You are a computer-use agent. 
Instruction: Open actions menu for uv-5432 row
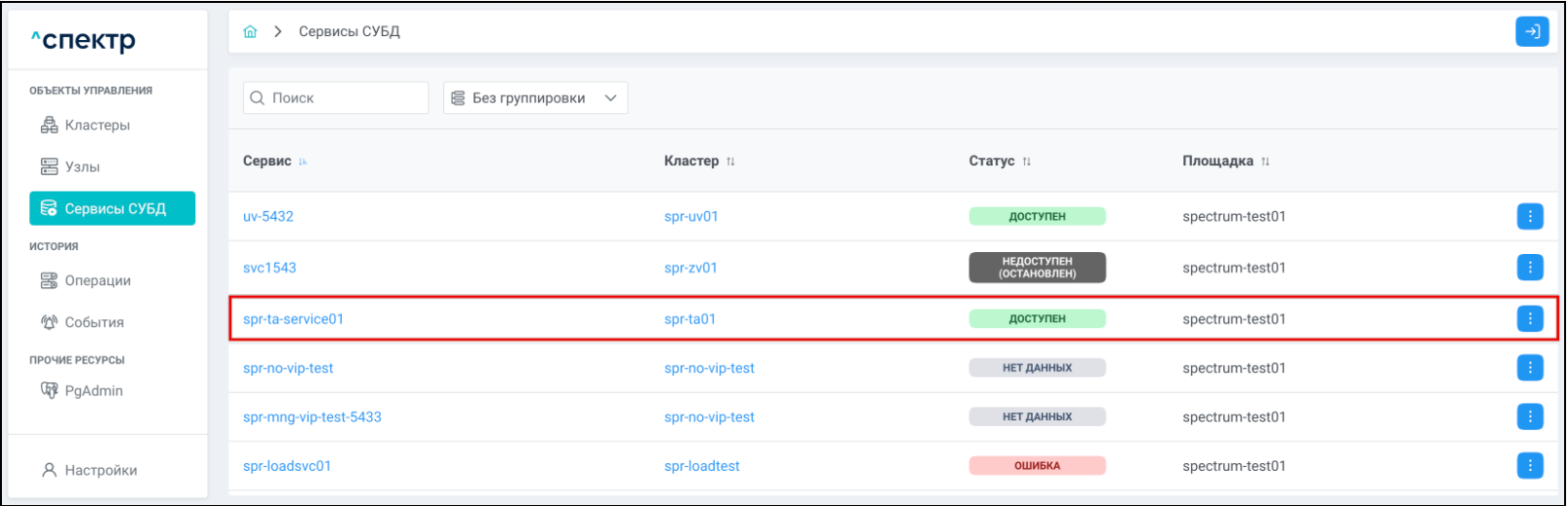point(1530,217)
